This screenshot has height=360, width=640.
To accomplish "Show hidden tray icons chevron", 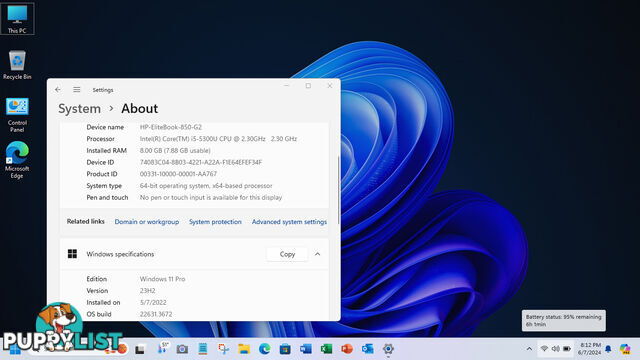I will pyautogui.click(x=529, y=349).
